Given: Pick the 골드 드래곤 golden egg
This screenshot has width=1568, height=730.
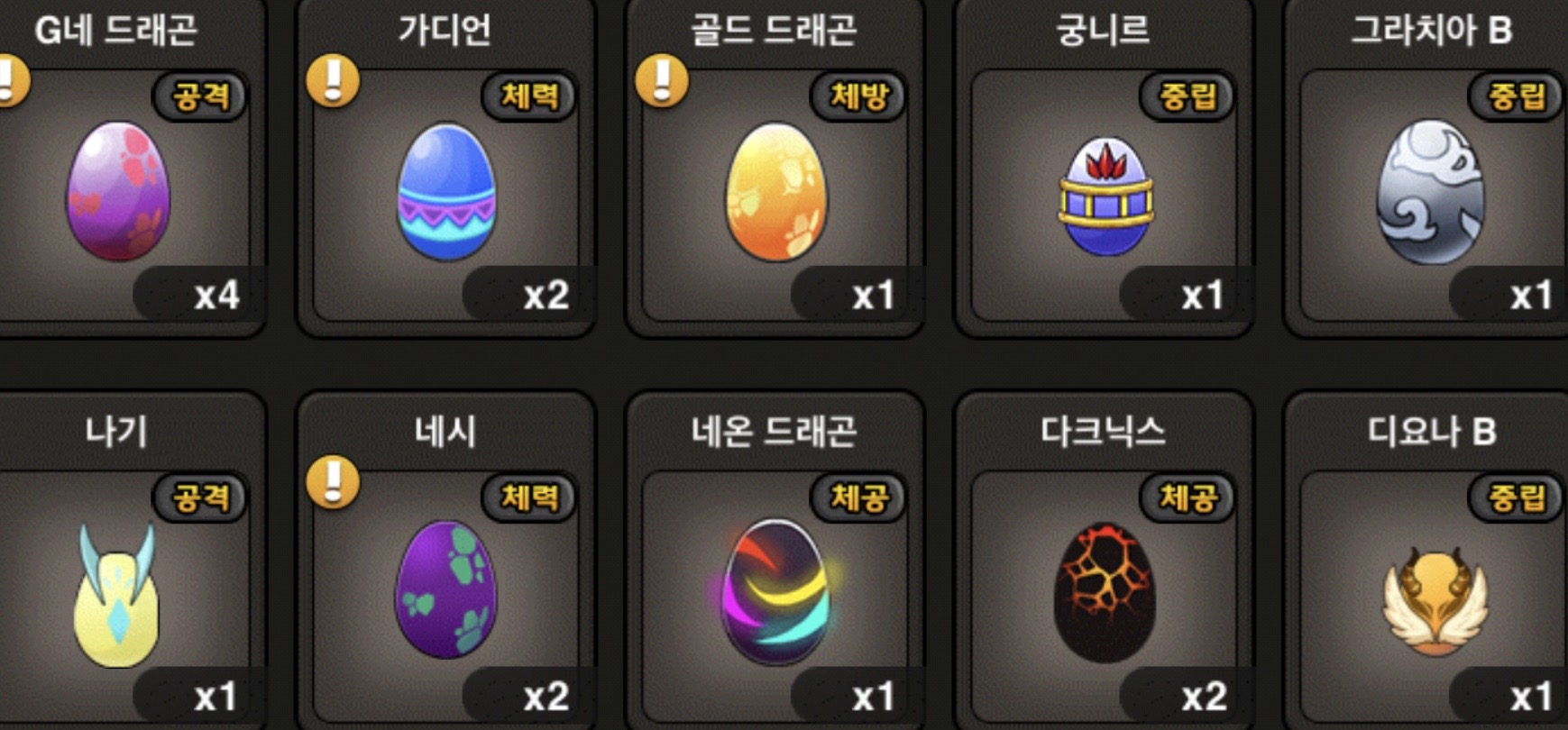Looking at the screenshot, I should 775,192.
